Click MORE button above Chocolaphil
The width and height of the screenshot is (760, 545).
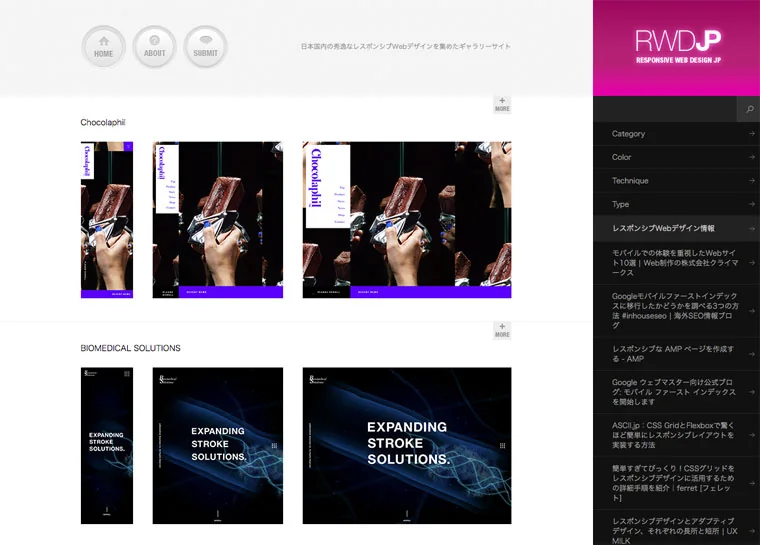tap(502, 105)
